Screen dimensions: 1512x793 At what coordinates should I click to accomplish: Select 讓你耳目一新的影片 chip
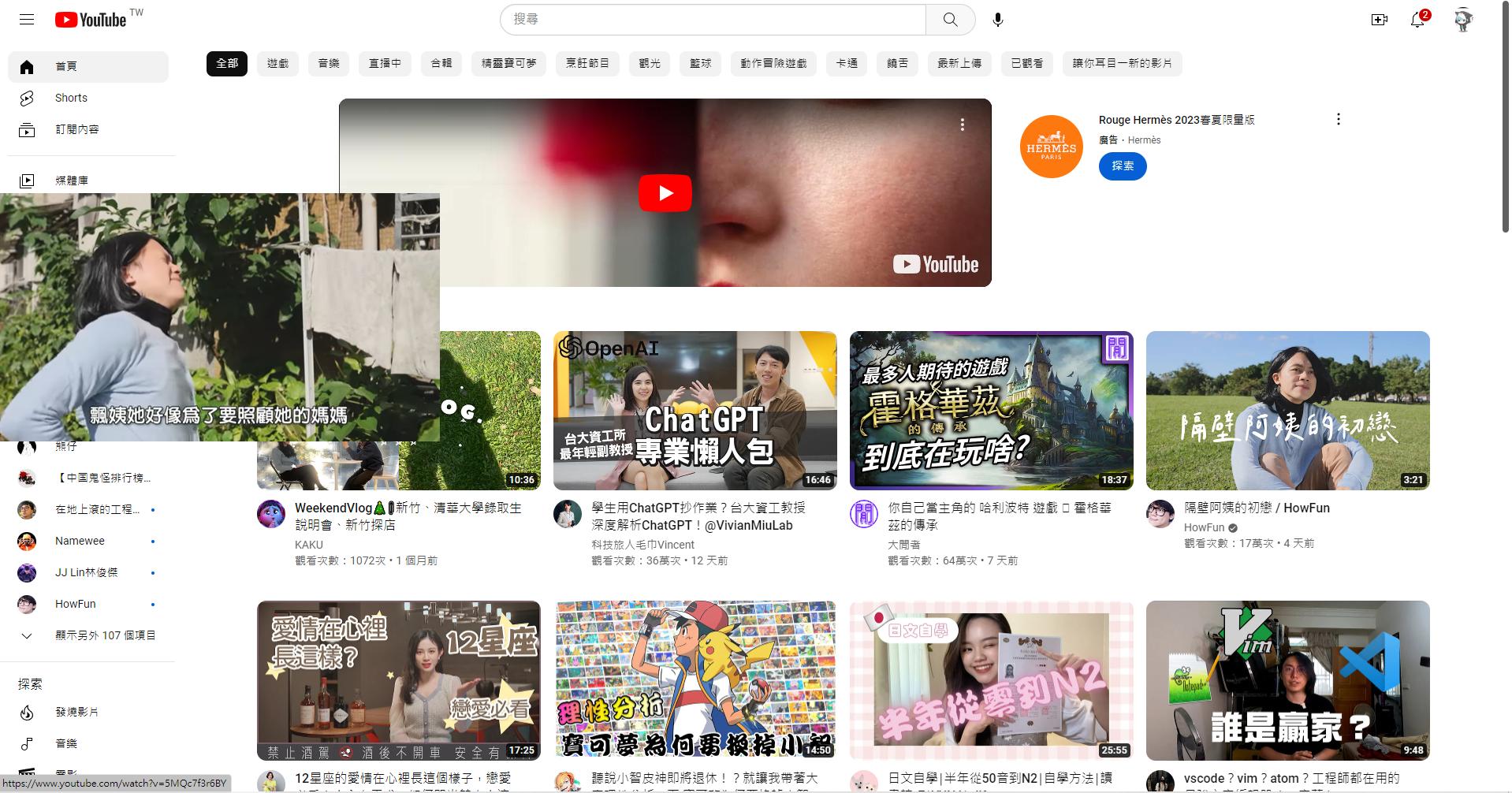point(1123,63)
